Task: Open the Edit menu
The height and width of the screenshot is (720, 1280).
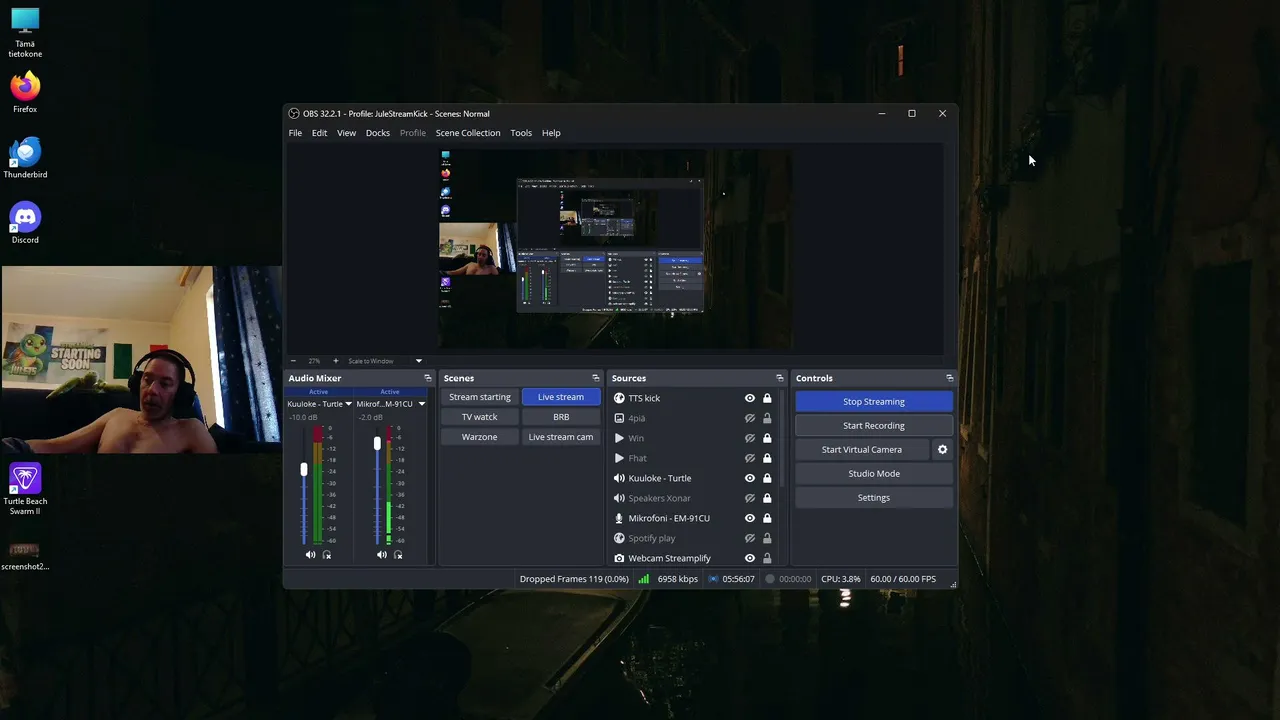Action: [x=319, y=133]
